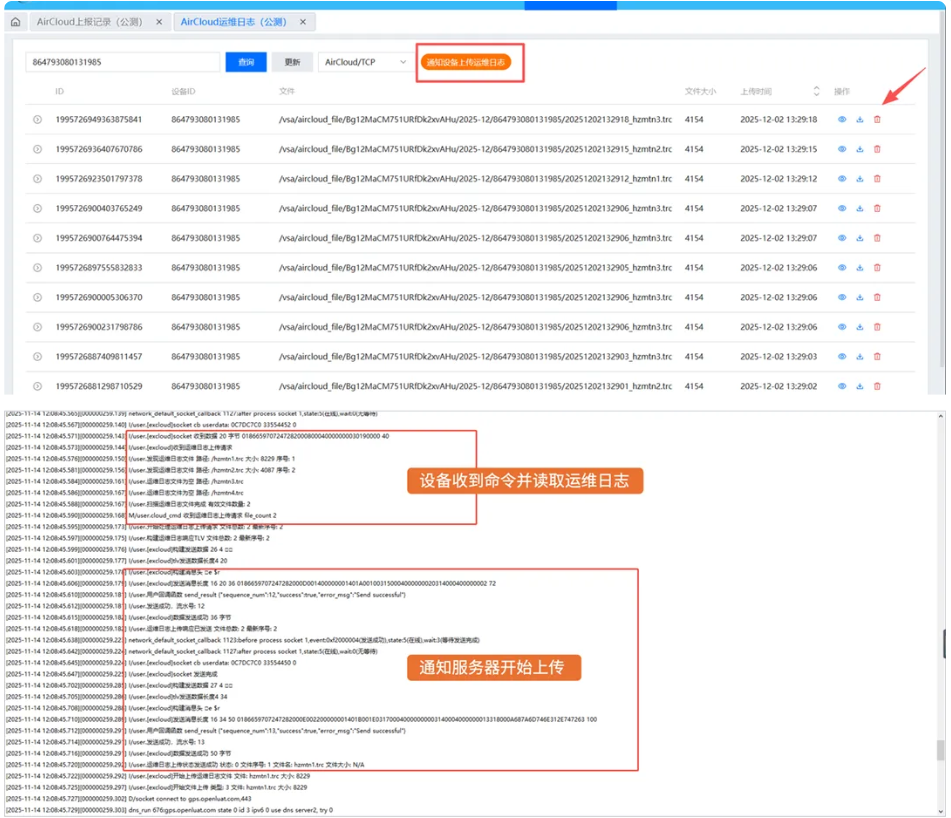Download log file of record 1995726936407670786
Viewport: 951px width, 818px height.
859,149
